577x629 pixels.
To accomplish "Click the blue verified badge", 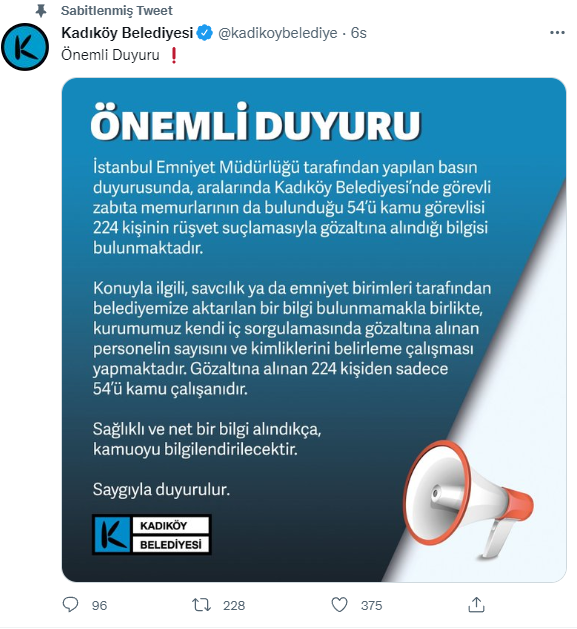I will pyautogui.click(x=205, y=33).
